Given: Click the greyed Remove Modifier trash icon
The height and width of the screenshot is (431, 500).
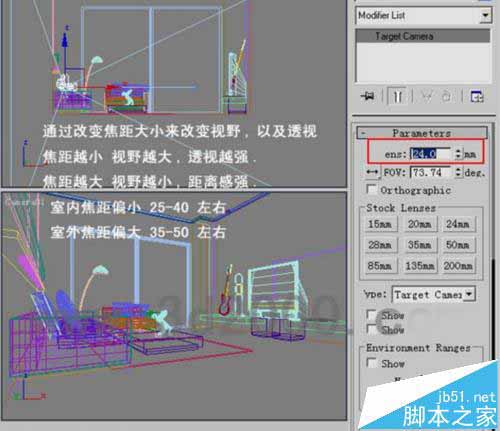Looking at the screenshot, I should (x=446, y=97).
